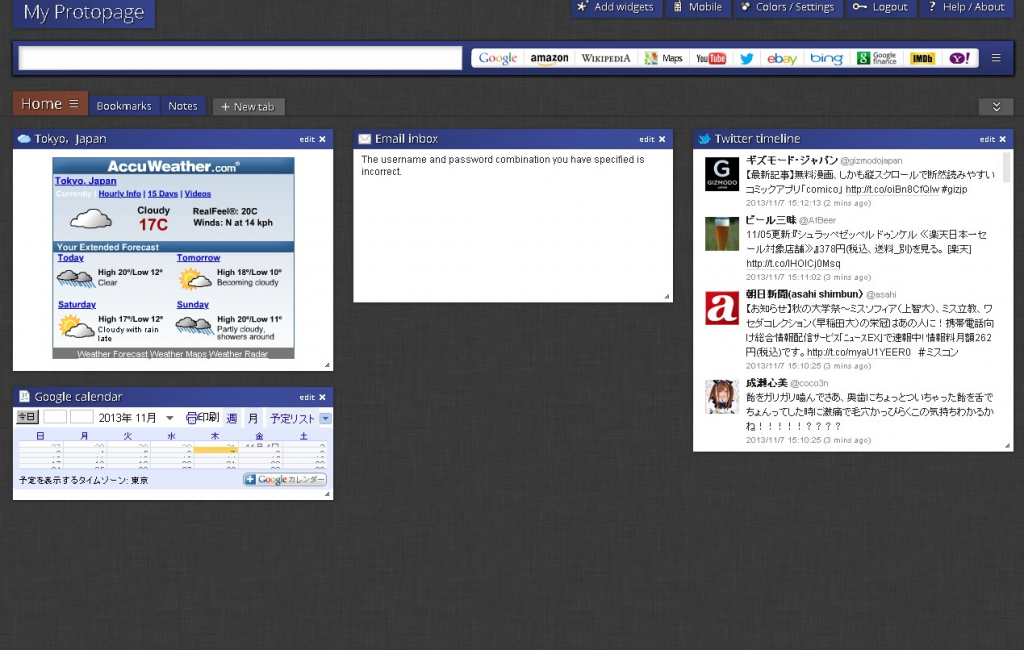
Task: Switch to the Bookmarks tab
Action: click(x=124, y=106)
